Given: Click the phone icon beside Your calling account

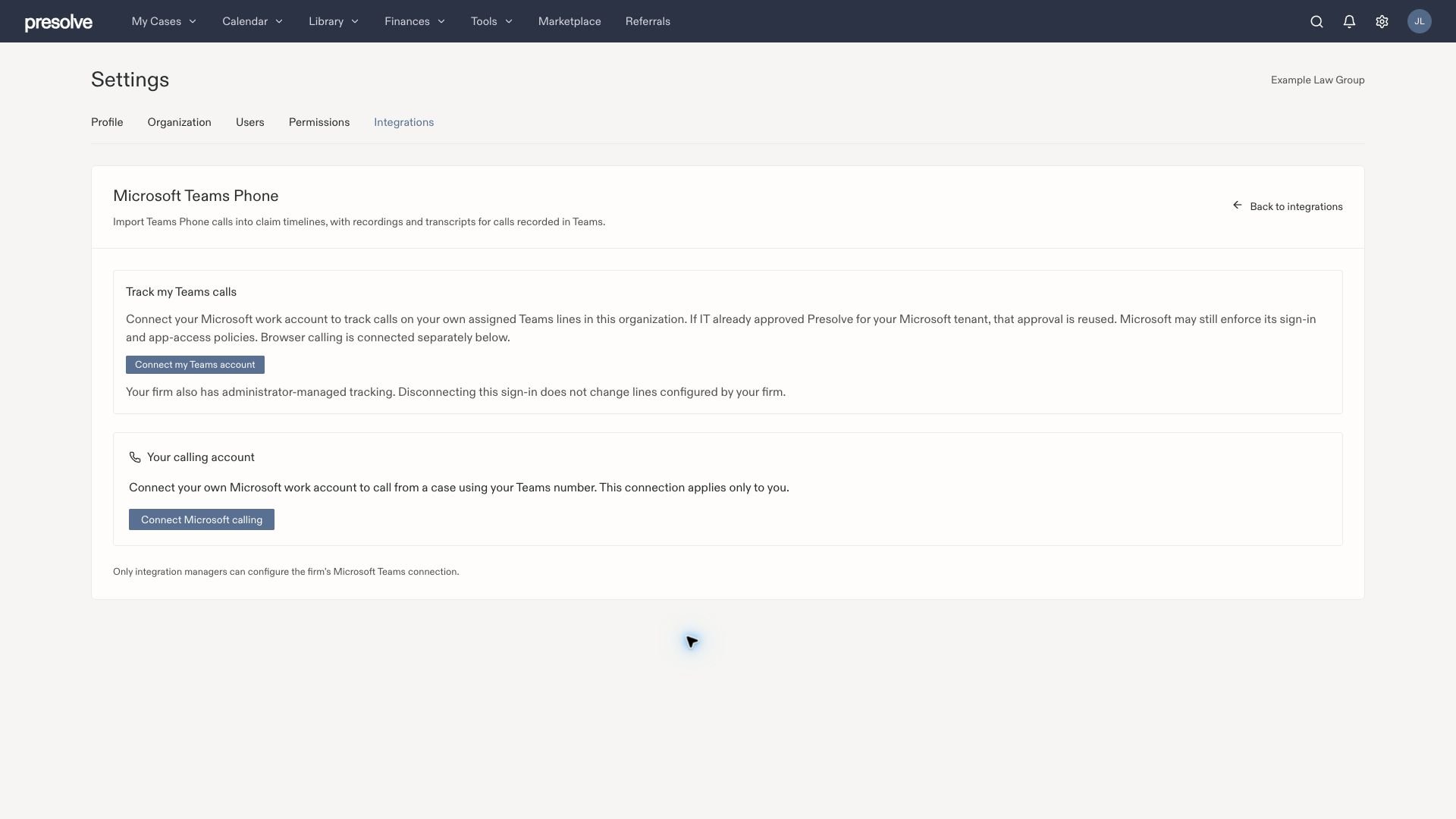Looking at the screenshot, I should coord(135,457).
